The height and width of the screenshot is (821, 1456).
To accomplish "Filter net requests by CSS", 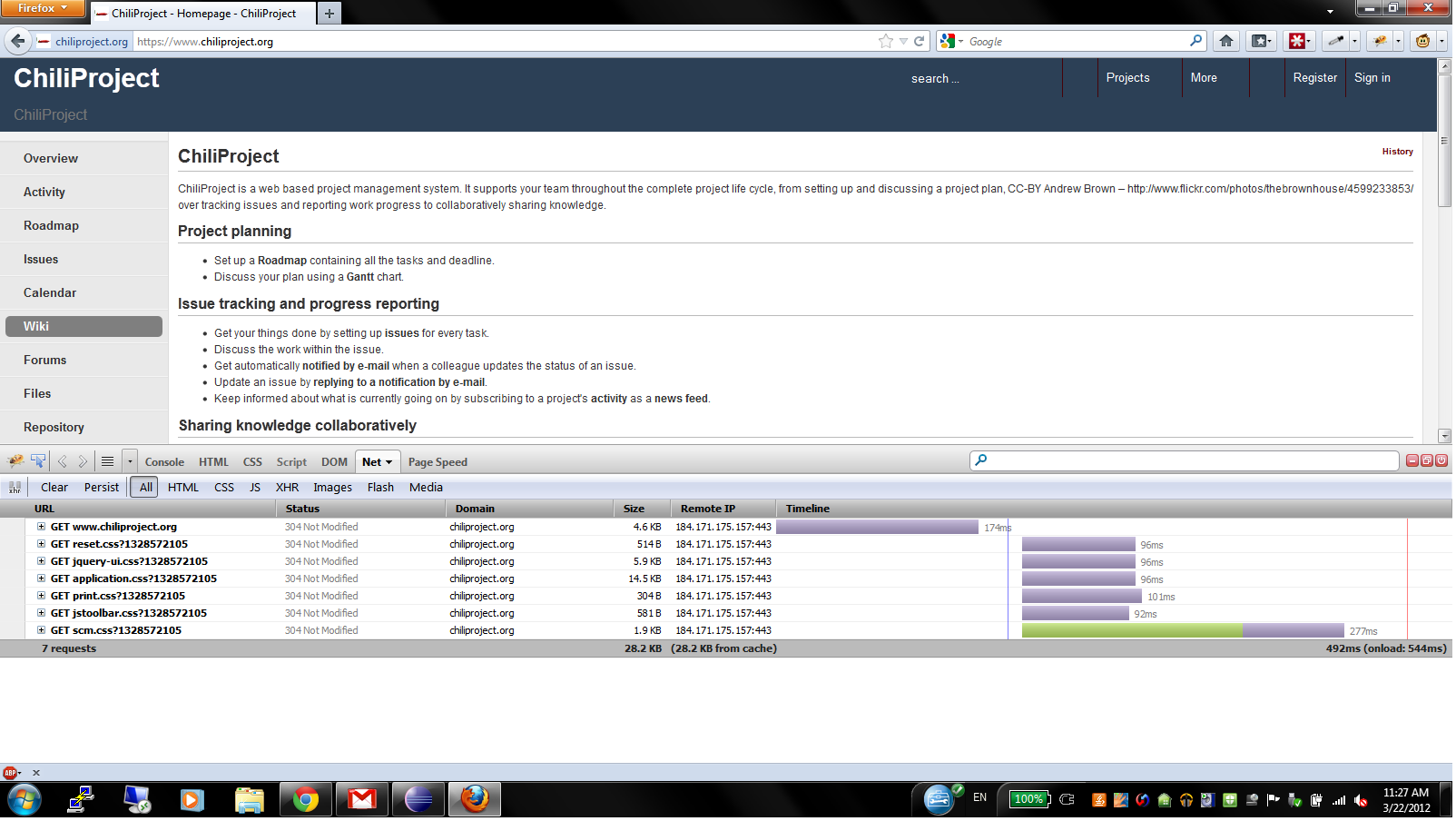I will [224, 488].
